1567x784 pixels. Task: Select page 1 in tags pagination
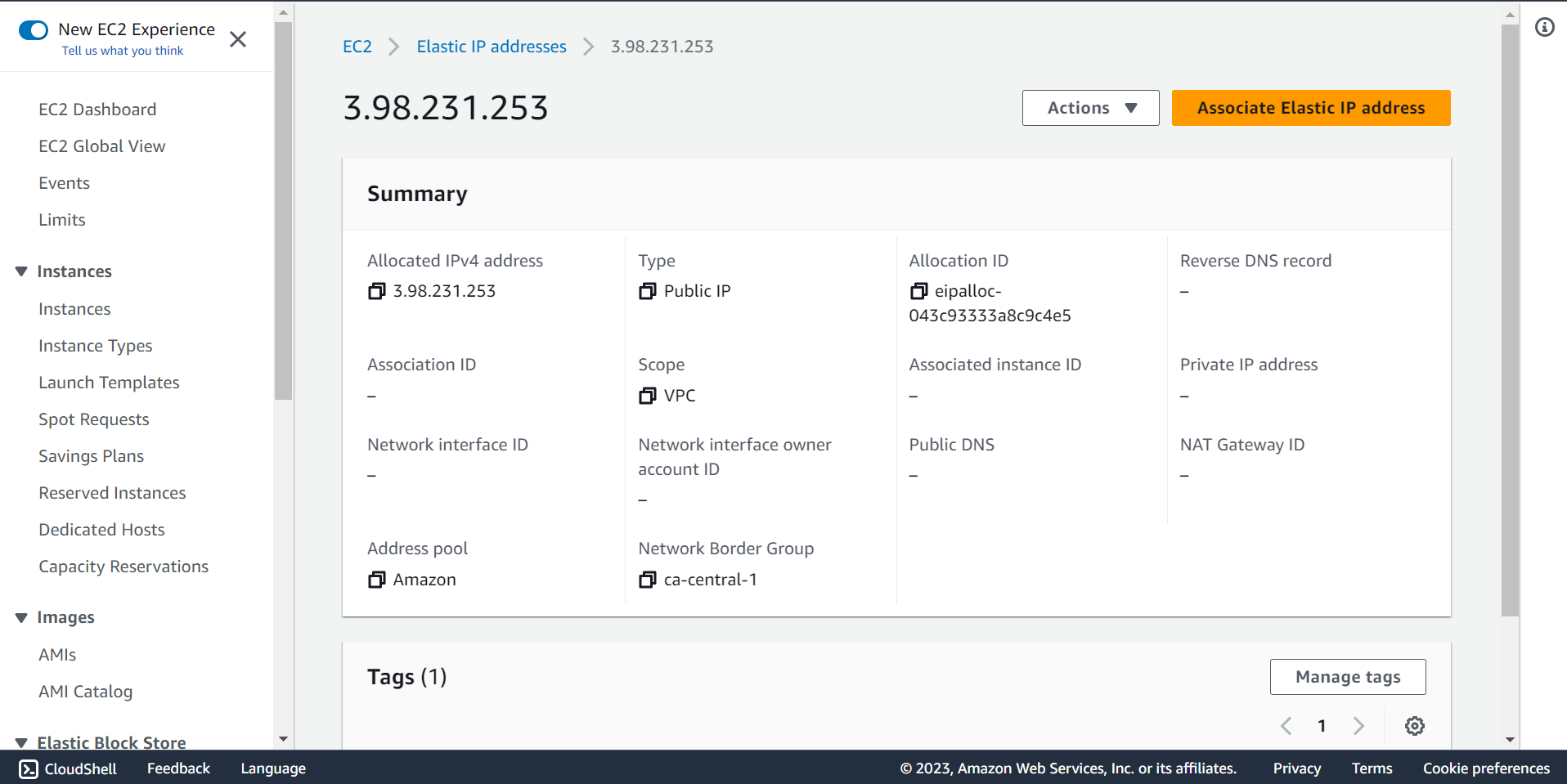1322,726
